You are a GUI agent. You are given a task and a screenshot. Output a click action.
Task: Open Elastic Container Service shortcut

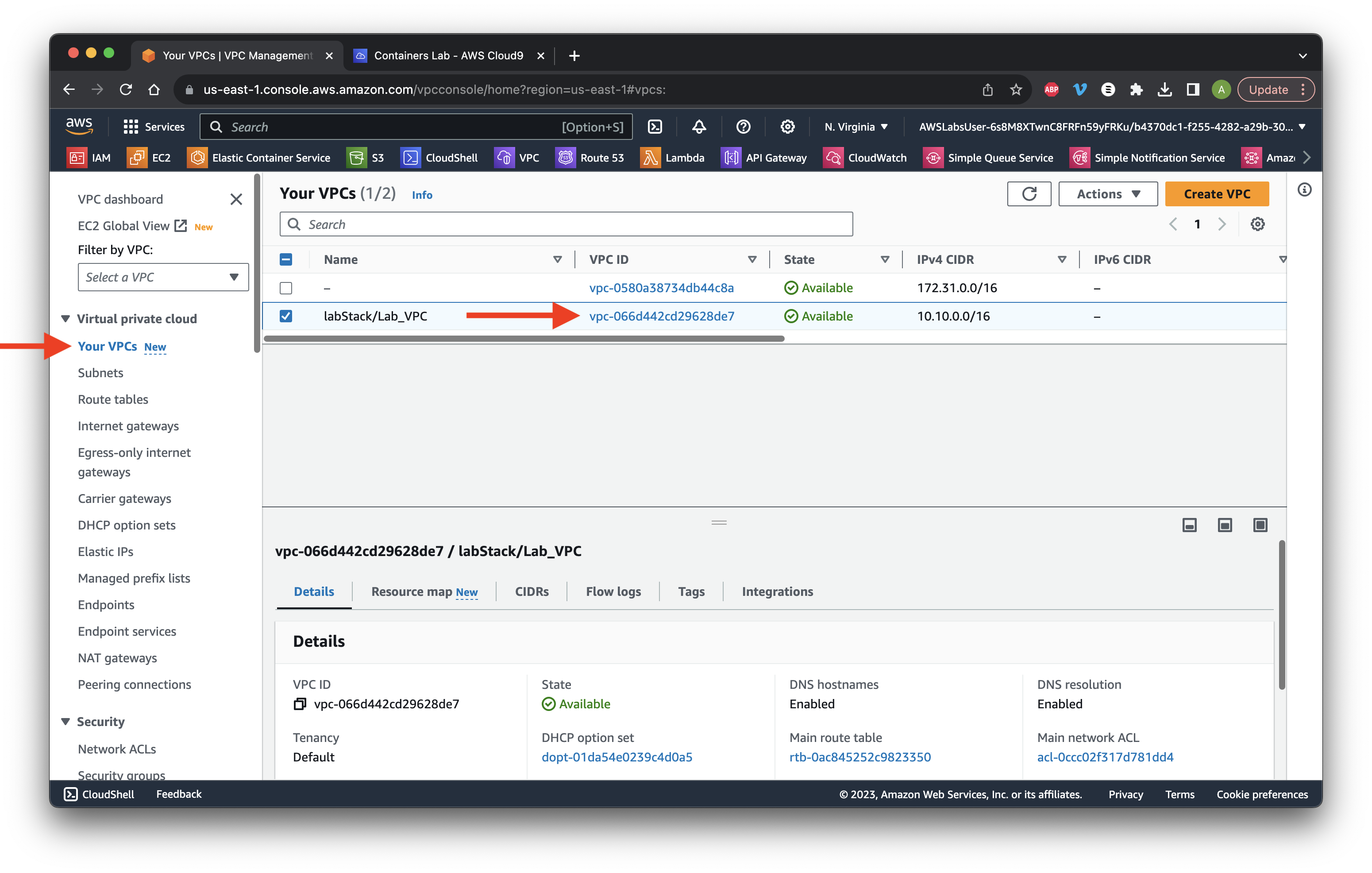(258, 158)
